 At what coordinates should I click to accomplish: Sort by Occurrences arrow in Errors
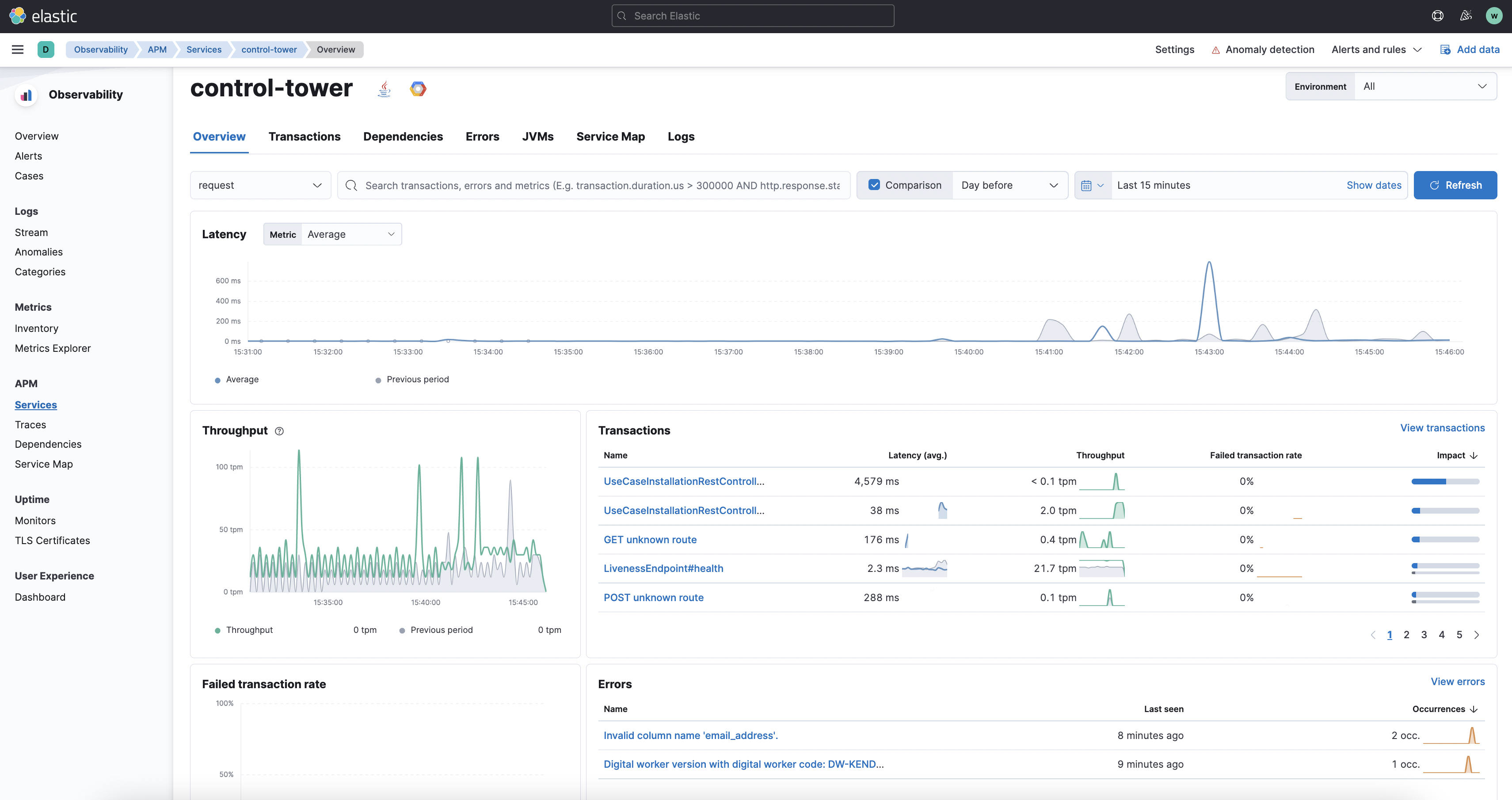pos(1474,709)
